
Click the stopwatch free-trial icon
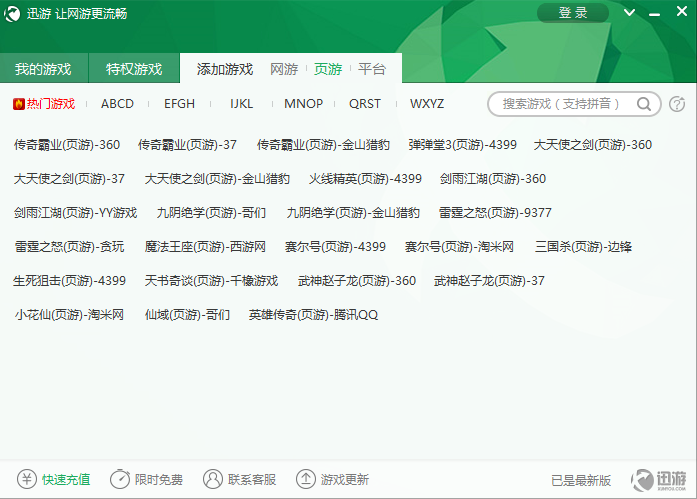tap(120, 479)
